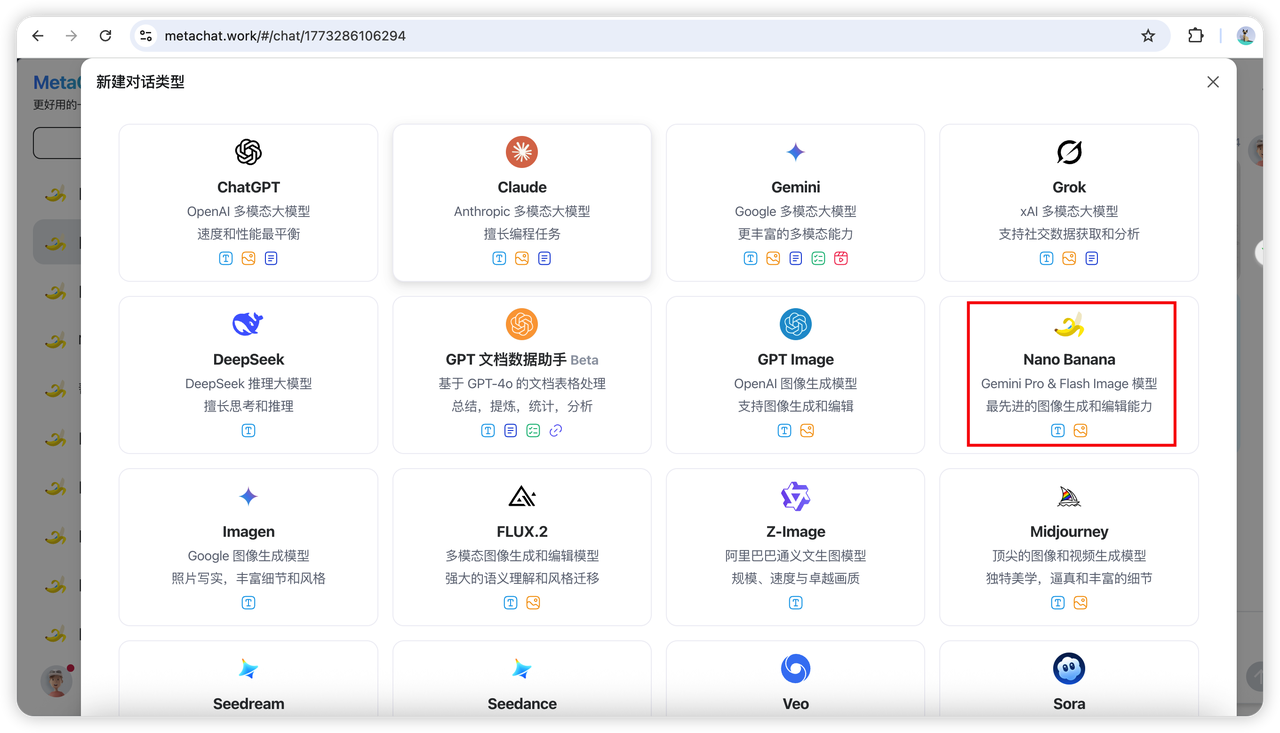Viewport: 1280px width, 733px height.
Task: Choose the Grok title text
Action: point(1069,187)
